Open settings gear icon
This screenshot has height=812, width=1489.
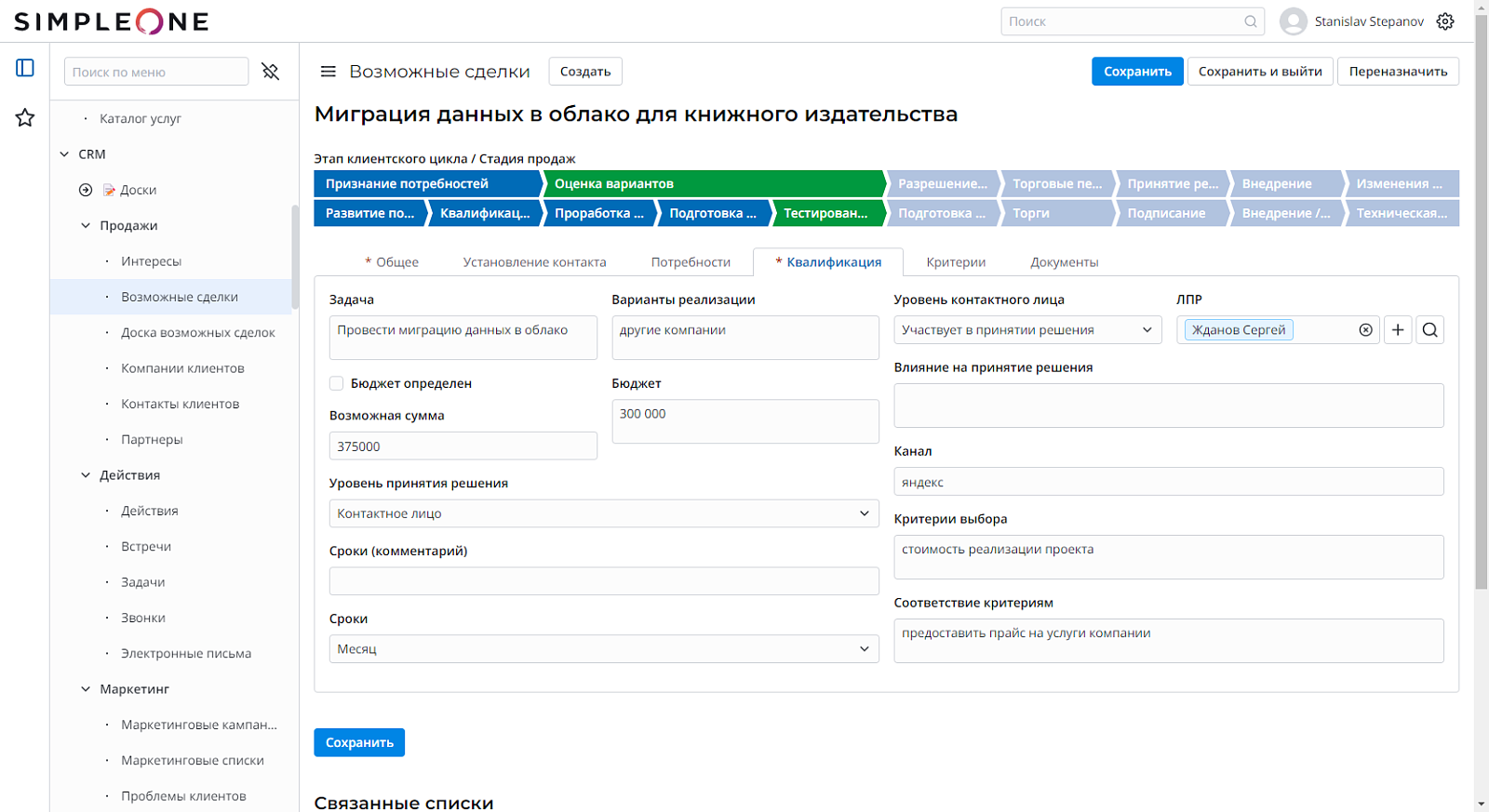(x=1445, y=21)
